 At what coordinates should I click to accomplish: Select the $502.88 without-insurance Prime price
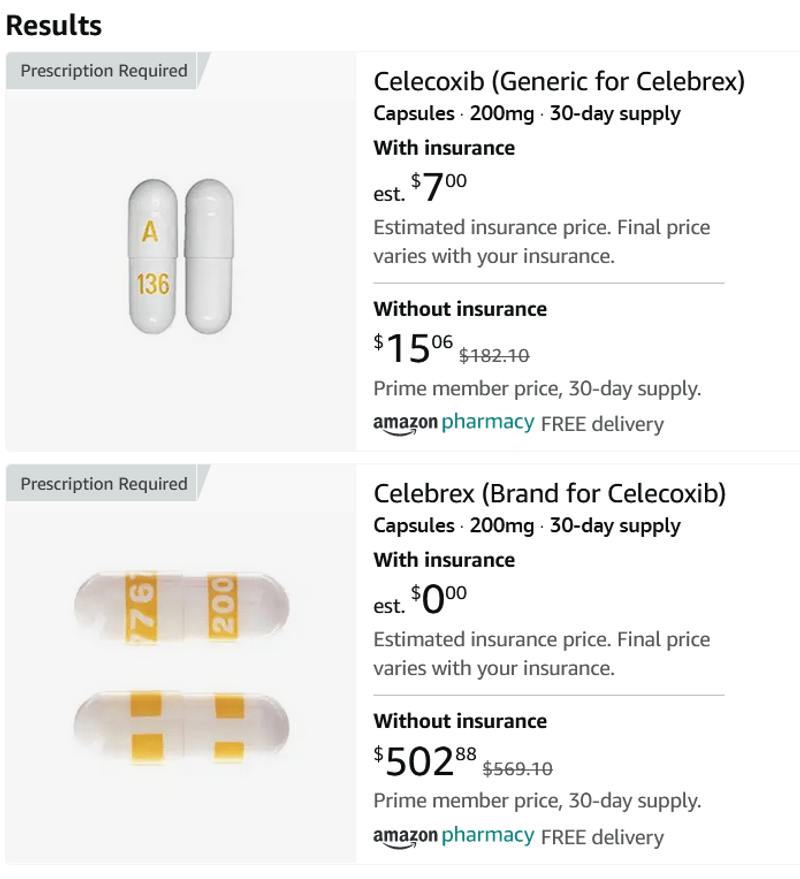tap(426, 761)
